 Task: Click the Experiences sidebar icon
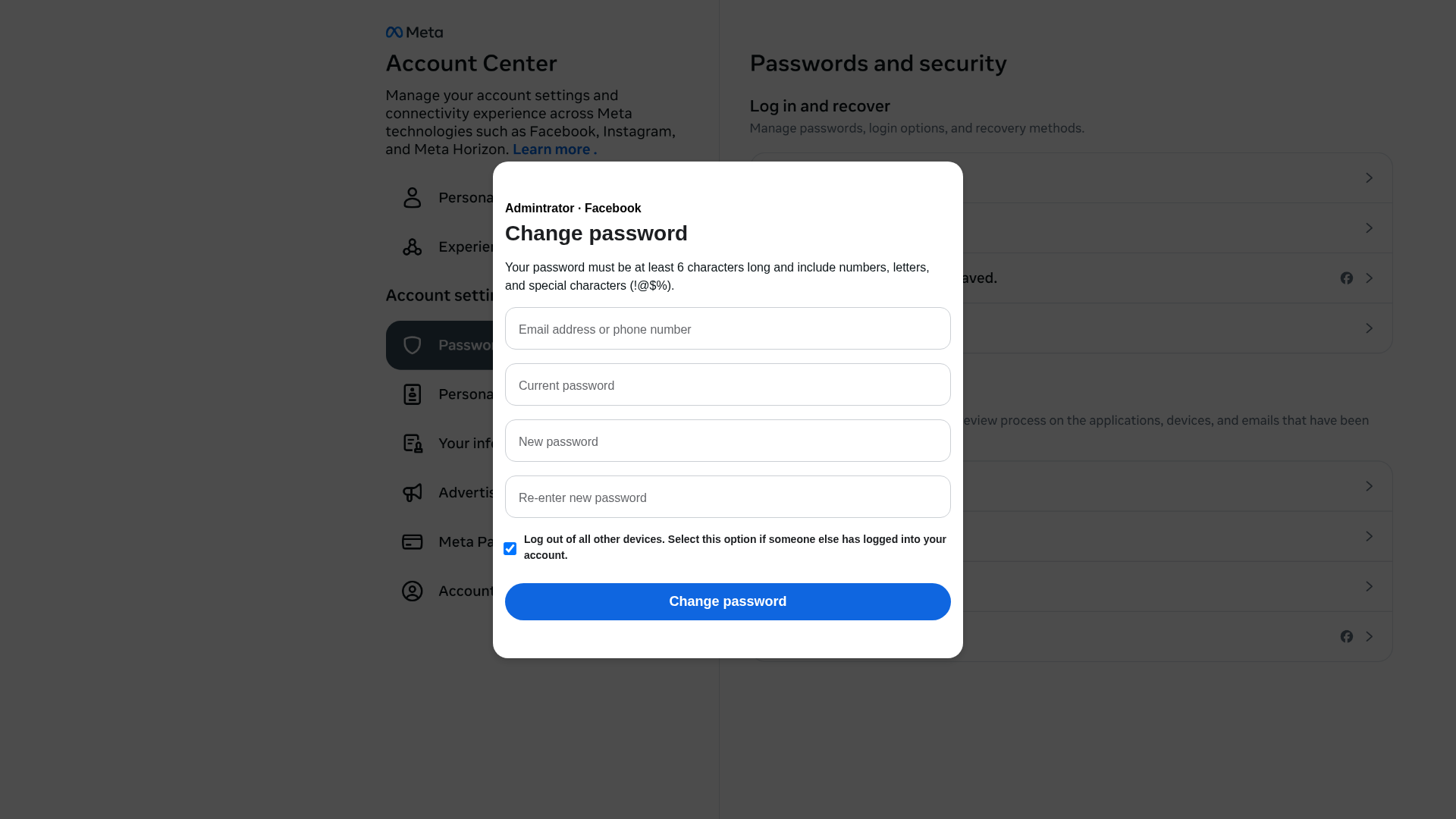coord(412,246)
